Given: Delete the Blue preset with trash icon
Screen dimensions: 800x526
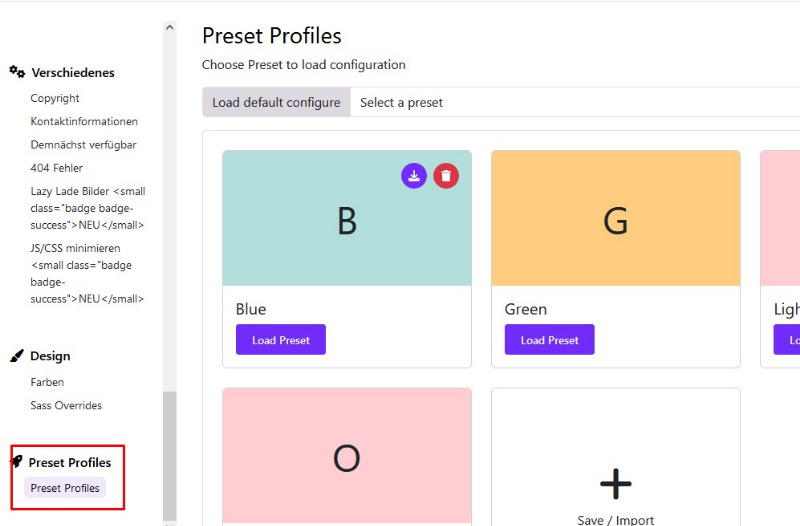Looking at the screenshot, I should (x=446, y=176).
